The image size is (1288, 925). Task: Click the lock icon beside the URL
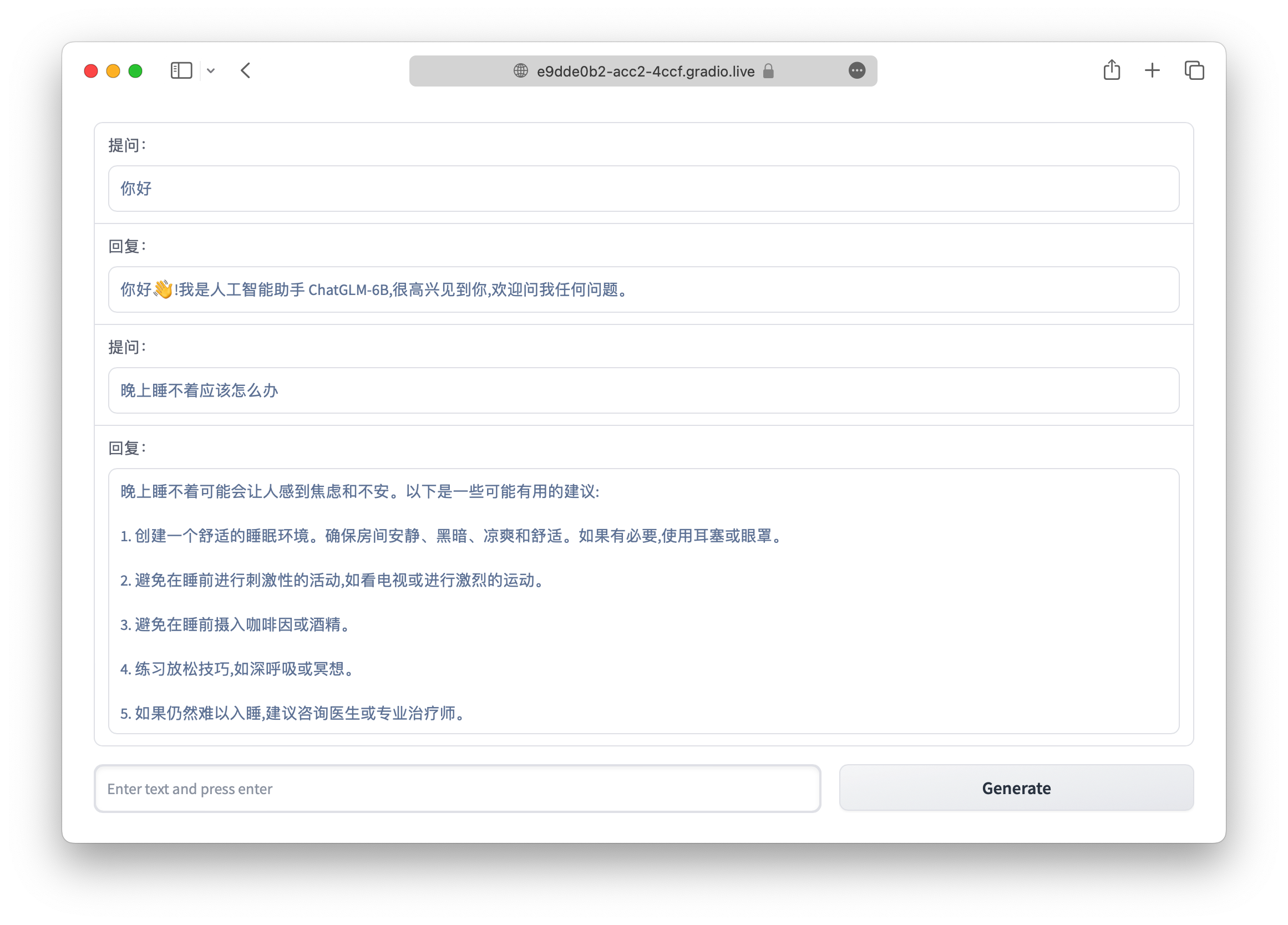click(x=768, y=71)
